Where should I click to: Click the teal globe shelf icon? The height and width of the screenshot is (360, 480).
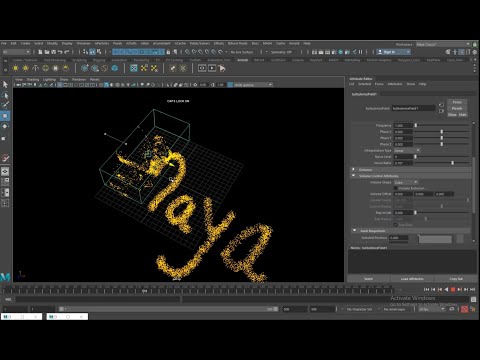114,68
